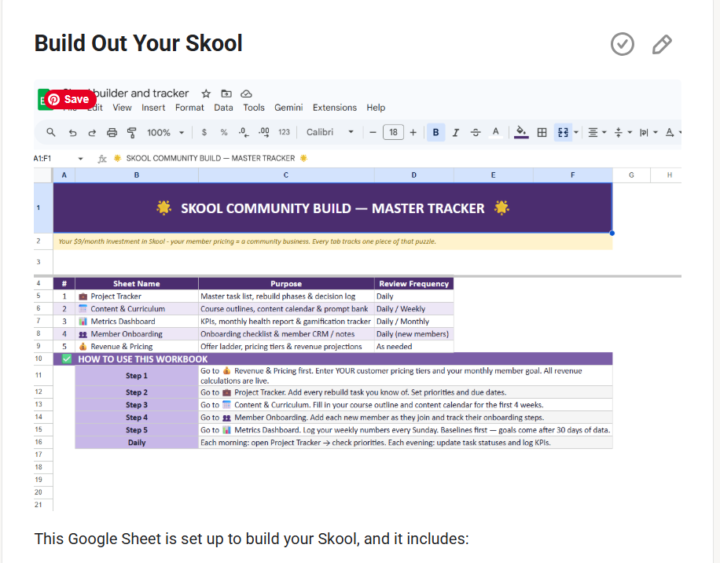Click the green checkbox in row 10
720x563 pixels.
tap(67, 359)
